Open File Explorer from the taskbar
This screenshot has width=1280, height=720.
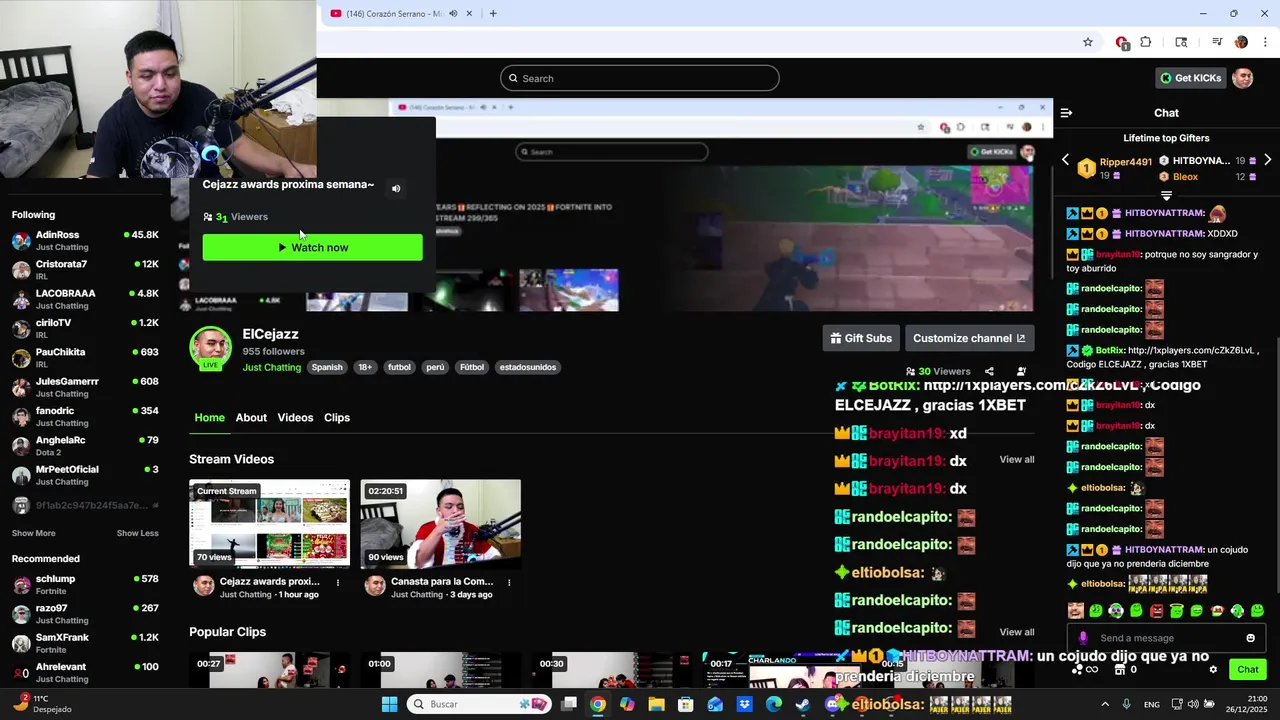(x=656, y=704)
